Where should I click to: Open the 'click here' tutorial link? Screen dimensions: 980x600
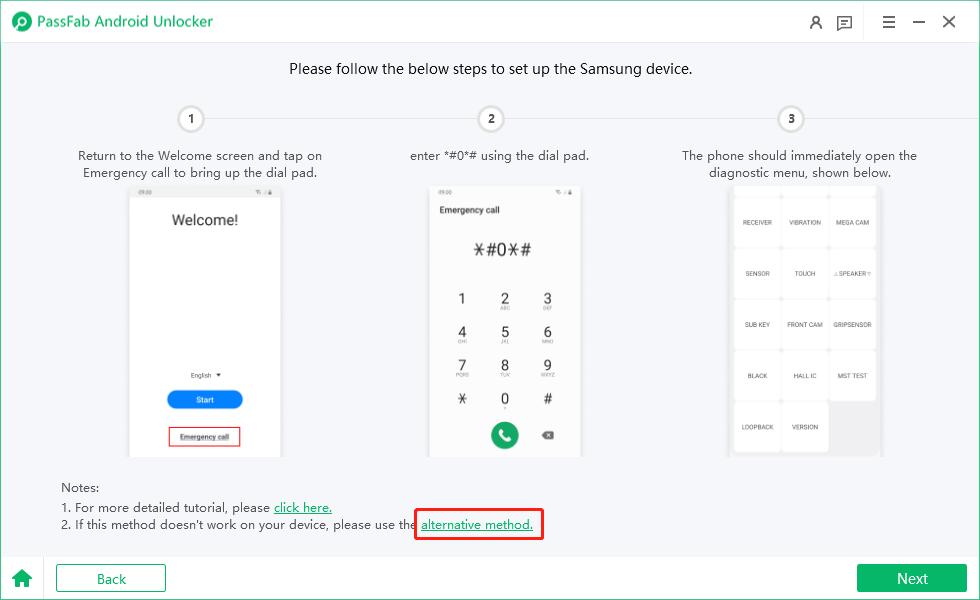pos(302,508)
